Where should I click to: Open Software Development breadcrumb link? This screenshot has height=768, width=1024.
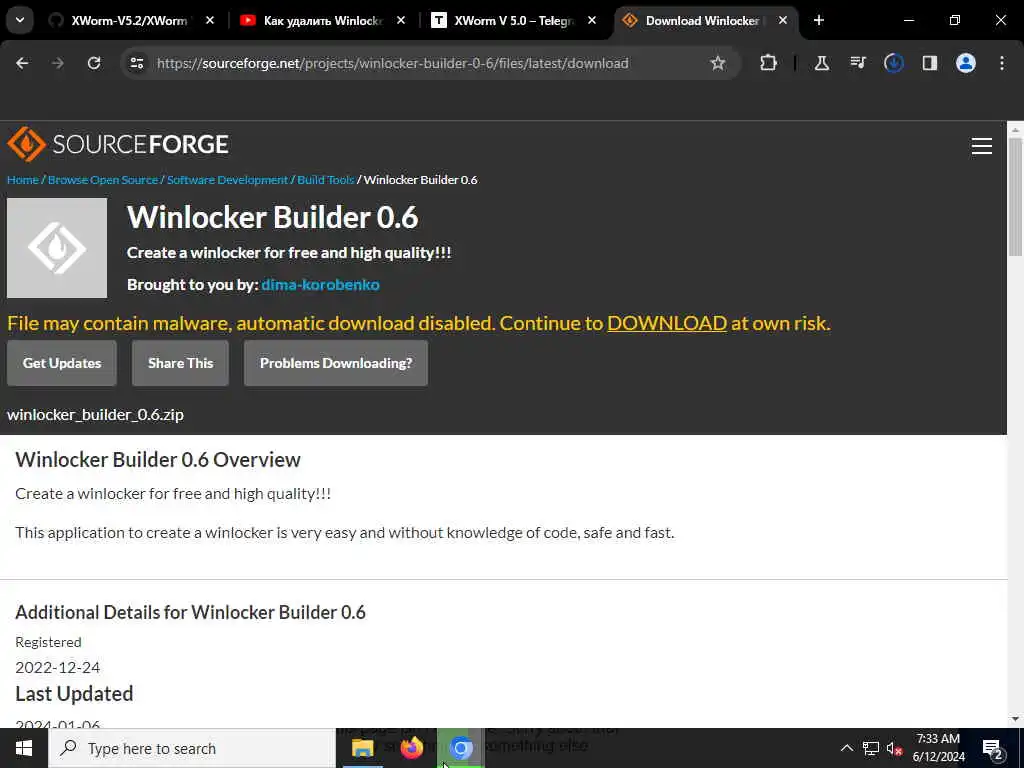coord(227,180)
